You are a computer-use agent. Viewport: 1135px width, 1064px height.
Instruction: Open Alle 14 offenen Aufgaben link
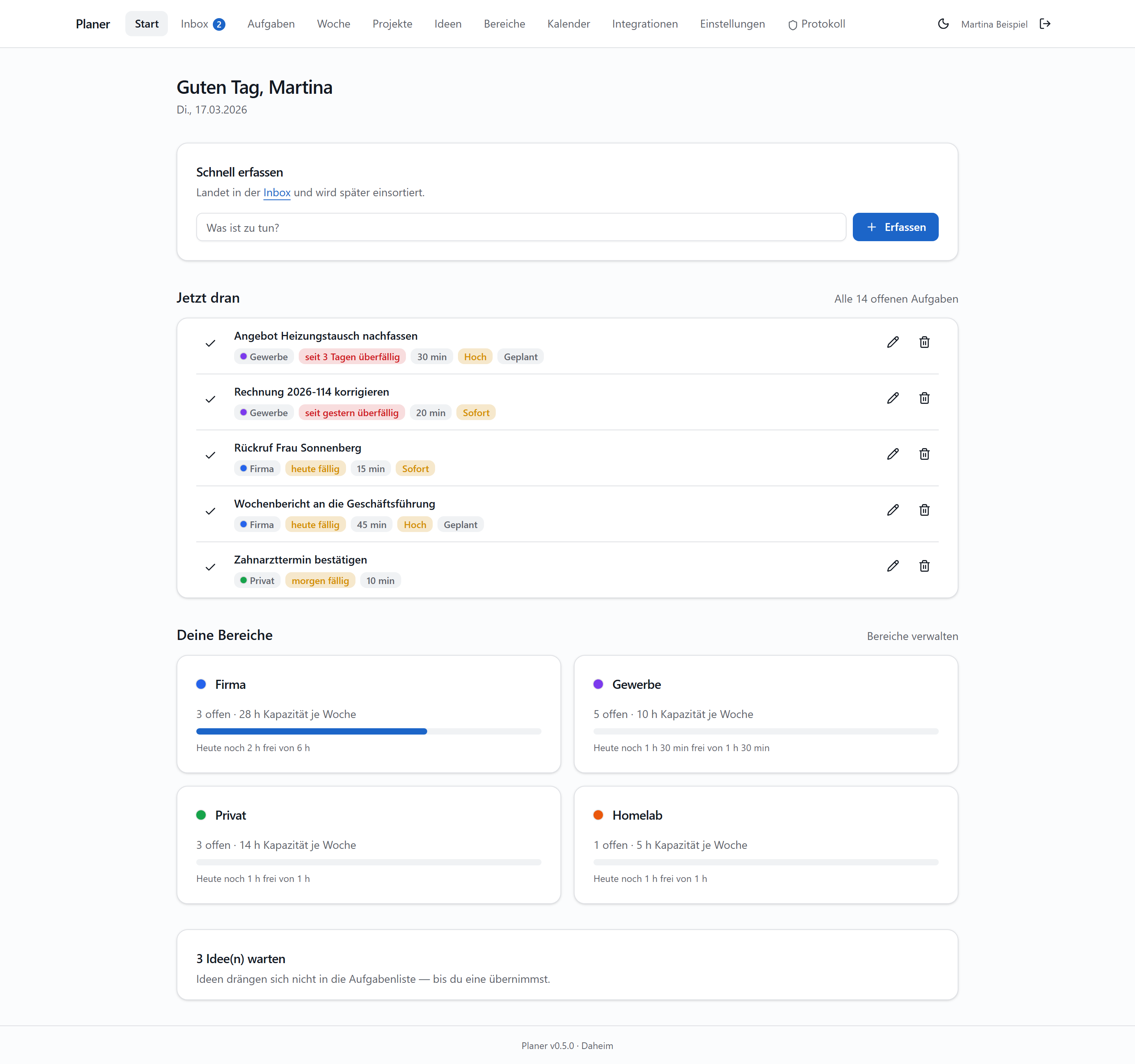[896, 299]
